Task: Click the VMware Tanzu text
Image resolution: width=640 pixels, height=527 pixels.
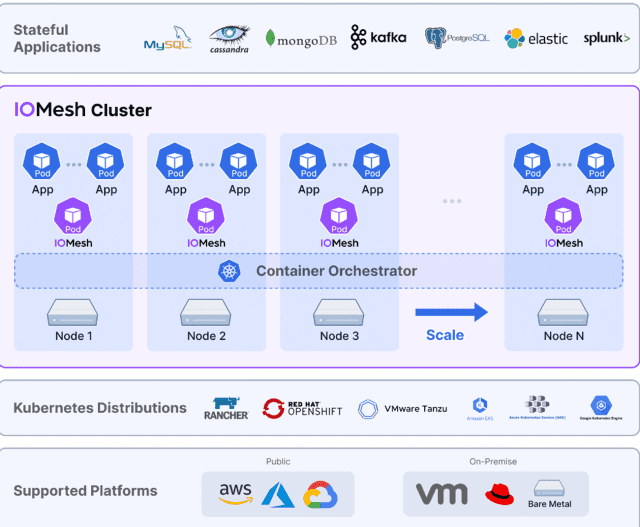Action: point(416,409)
